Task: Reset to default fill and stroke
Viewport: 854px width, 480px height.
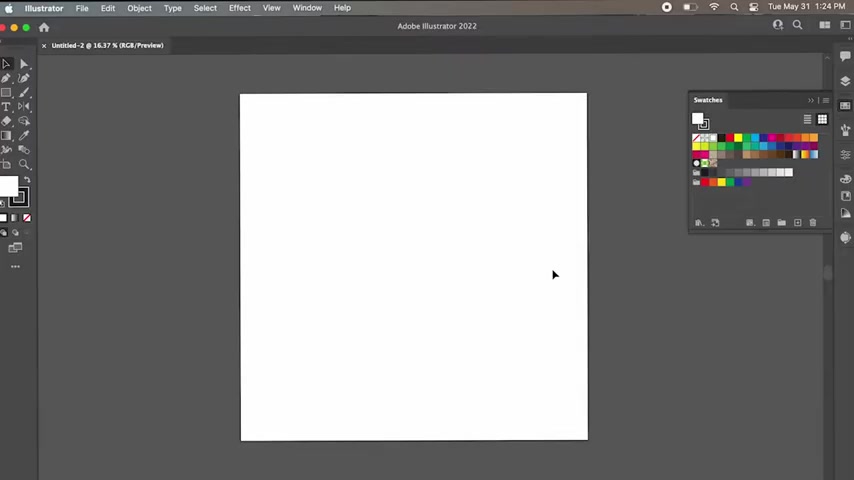Action: pos(3,204)
